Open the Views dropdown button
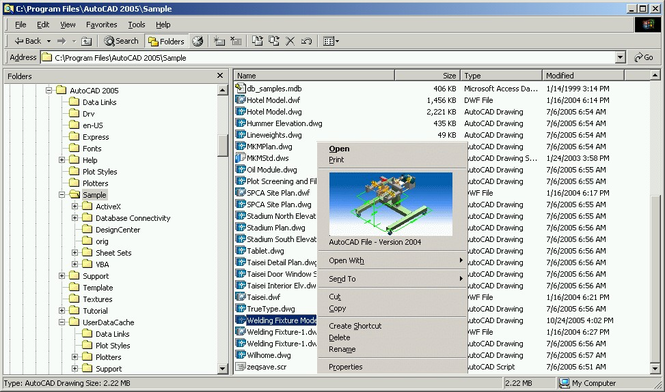 [x=331, y=41]
